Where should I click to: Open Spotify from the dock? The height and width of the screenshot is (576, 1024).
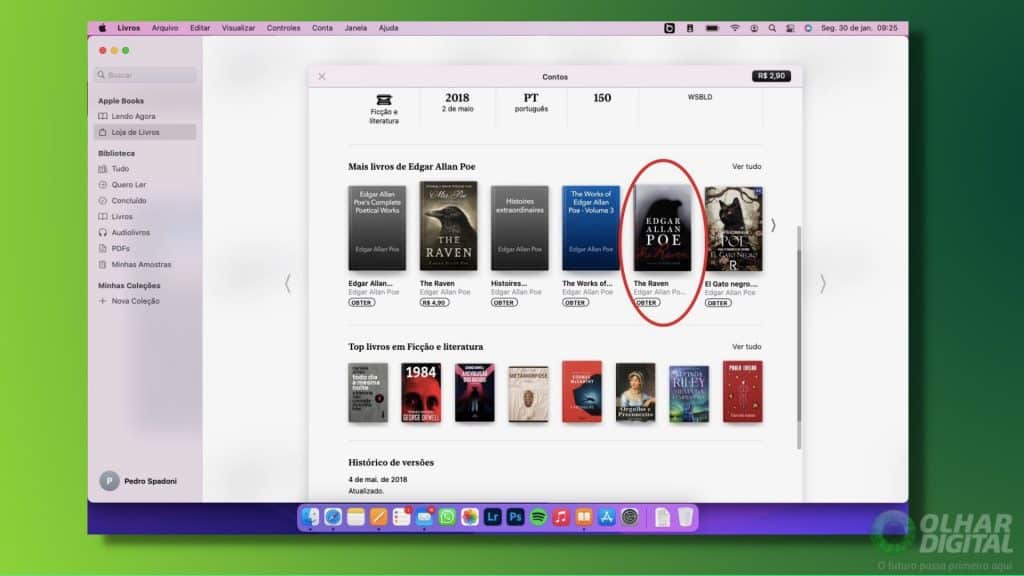click(x=538, y=517)
